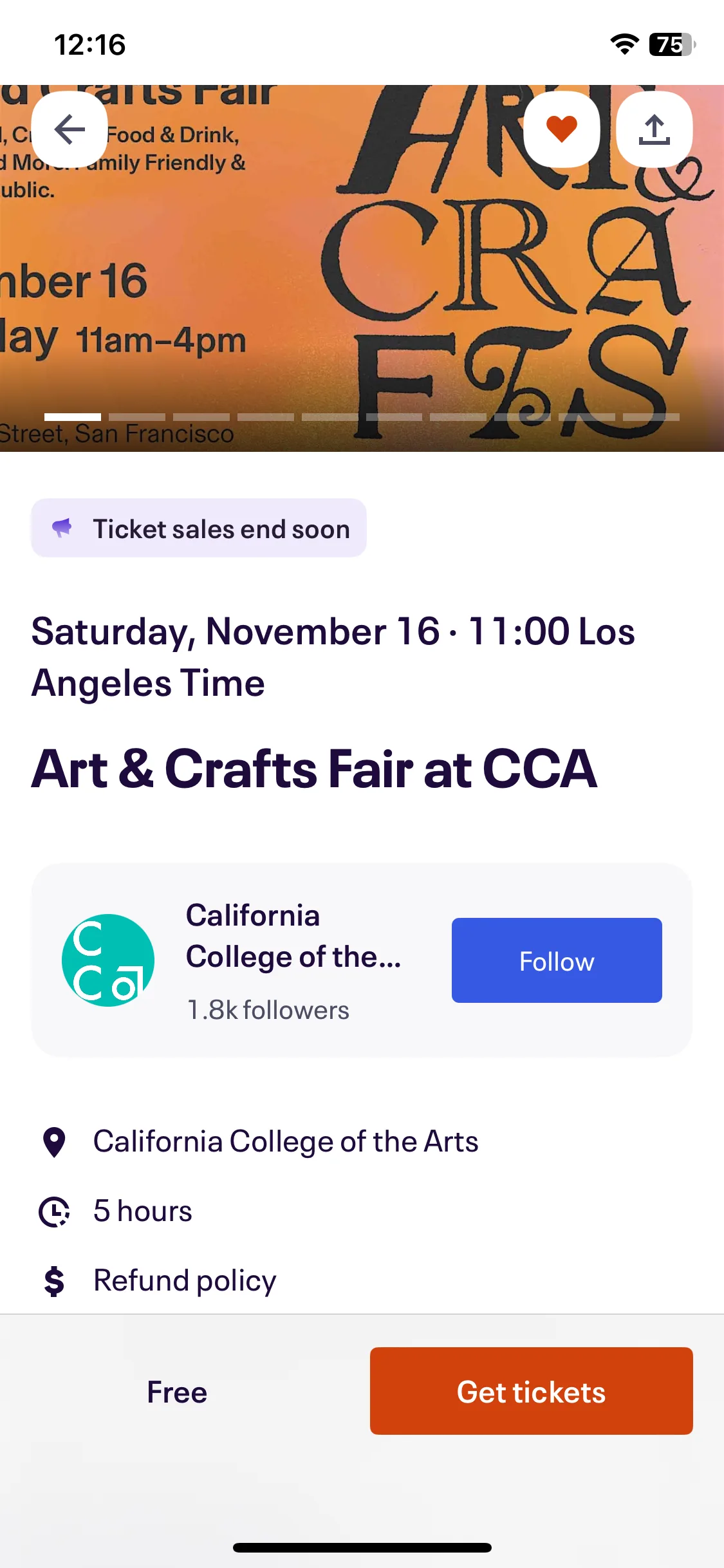The image size is (724, 1568).
Task: Tap the organizer name California College
Action: (x=293, y=936)
